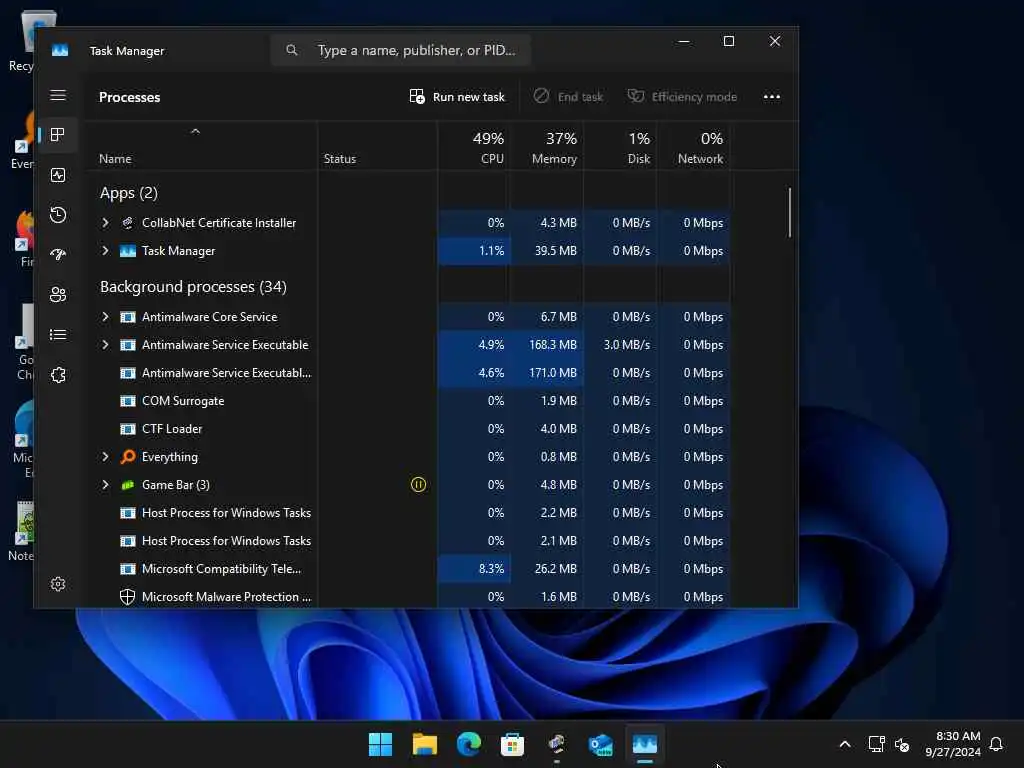
Task: Open the notifications bell icon
Action: click(x=997, y=744)
